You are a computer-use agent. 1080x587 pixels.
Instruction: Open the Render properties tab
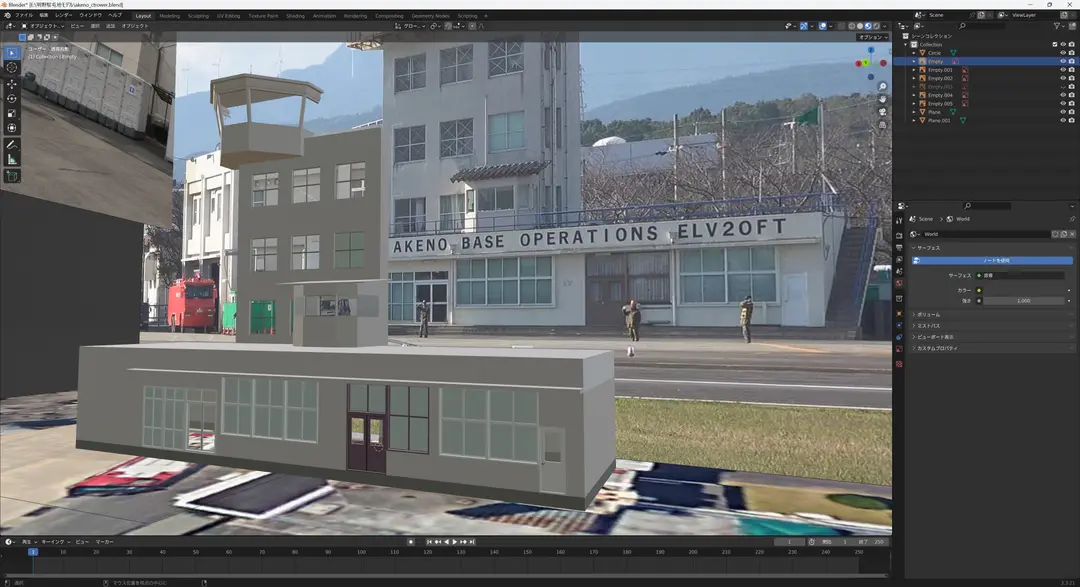pos(899,235)
